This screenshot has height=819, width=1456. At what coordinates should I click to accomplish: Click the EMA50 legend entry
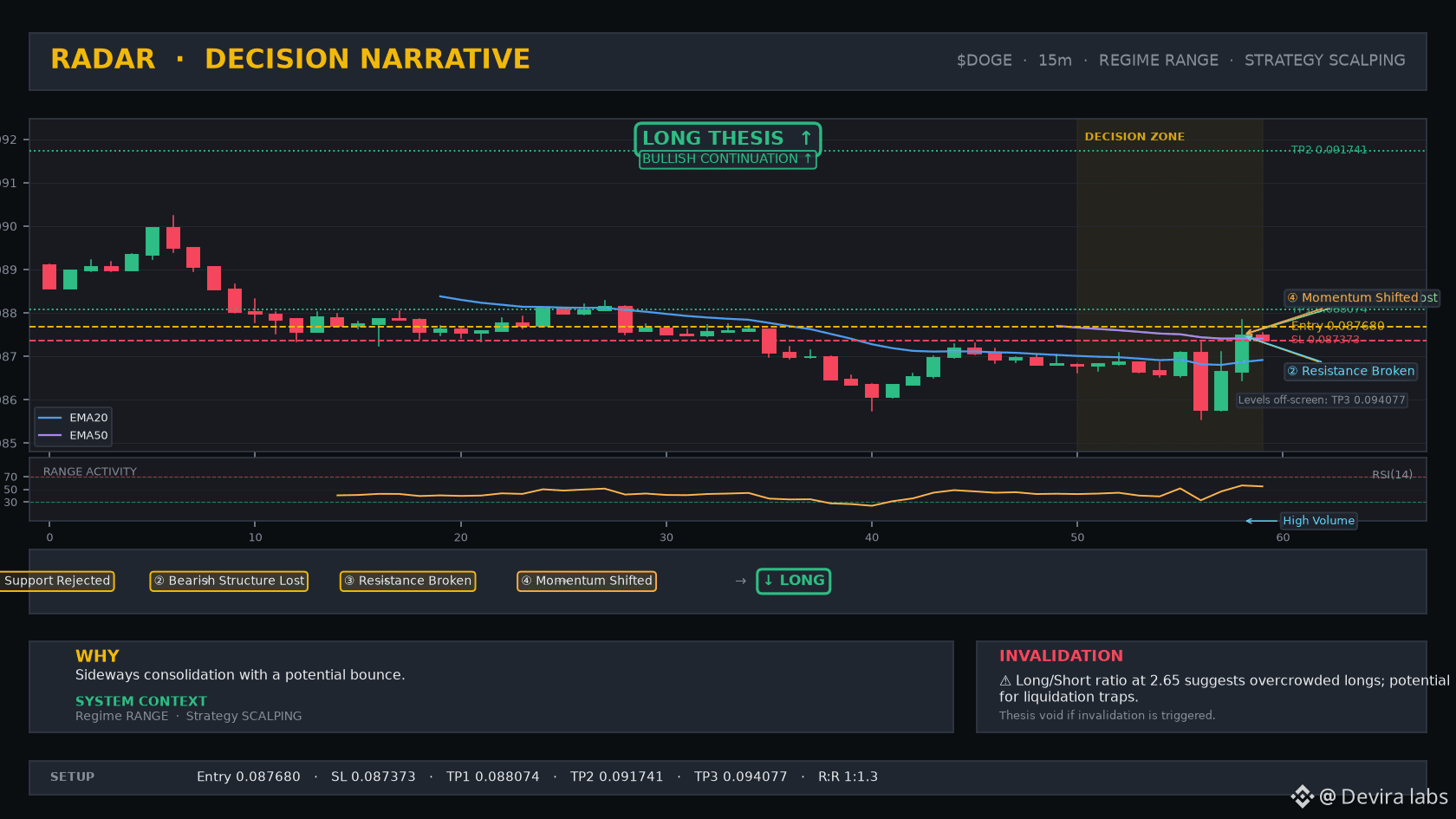pos(74,436)
